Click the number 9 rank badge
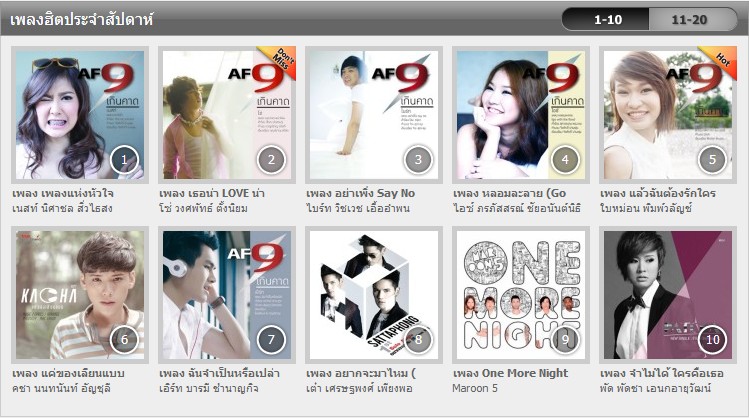Viewport: 749px width, 418px height. point(566,340)
